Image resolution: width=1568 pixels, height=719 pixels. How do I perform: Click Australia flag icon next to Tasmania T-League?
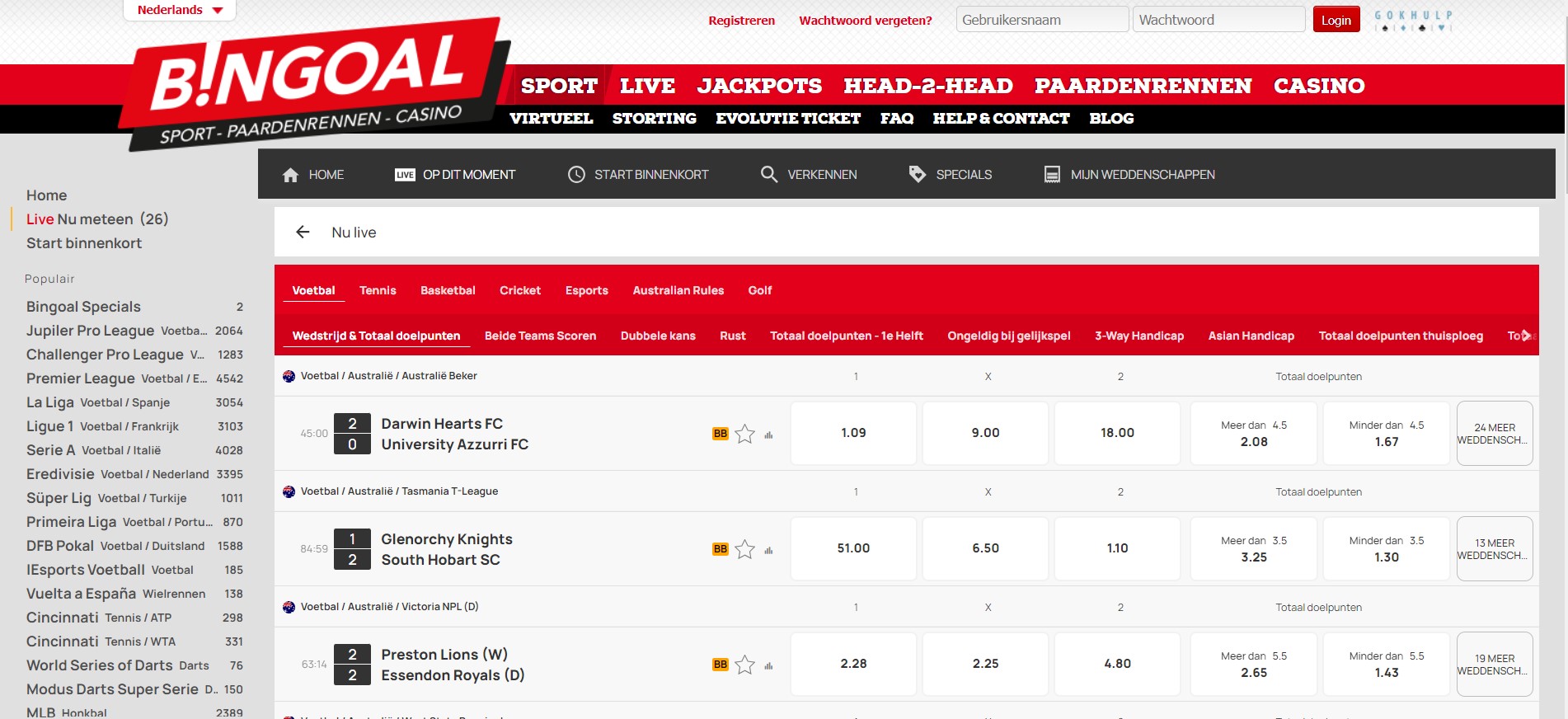tap(289, 491)
